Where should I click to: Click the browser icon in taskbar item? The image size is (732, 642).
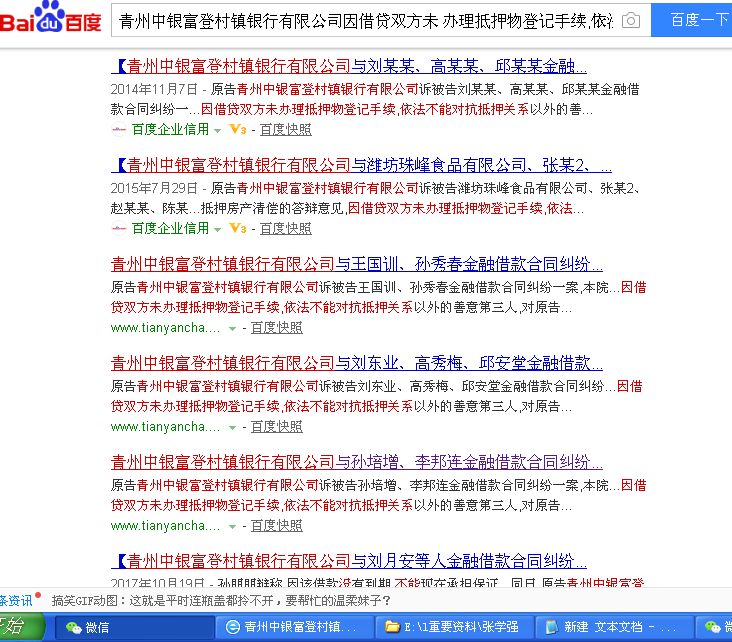232,627
